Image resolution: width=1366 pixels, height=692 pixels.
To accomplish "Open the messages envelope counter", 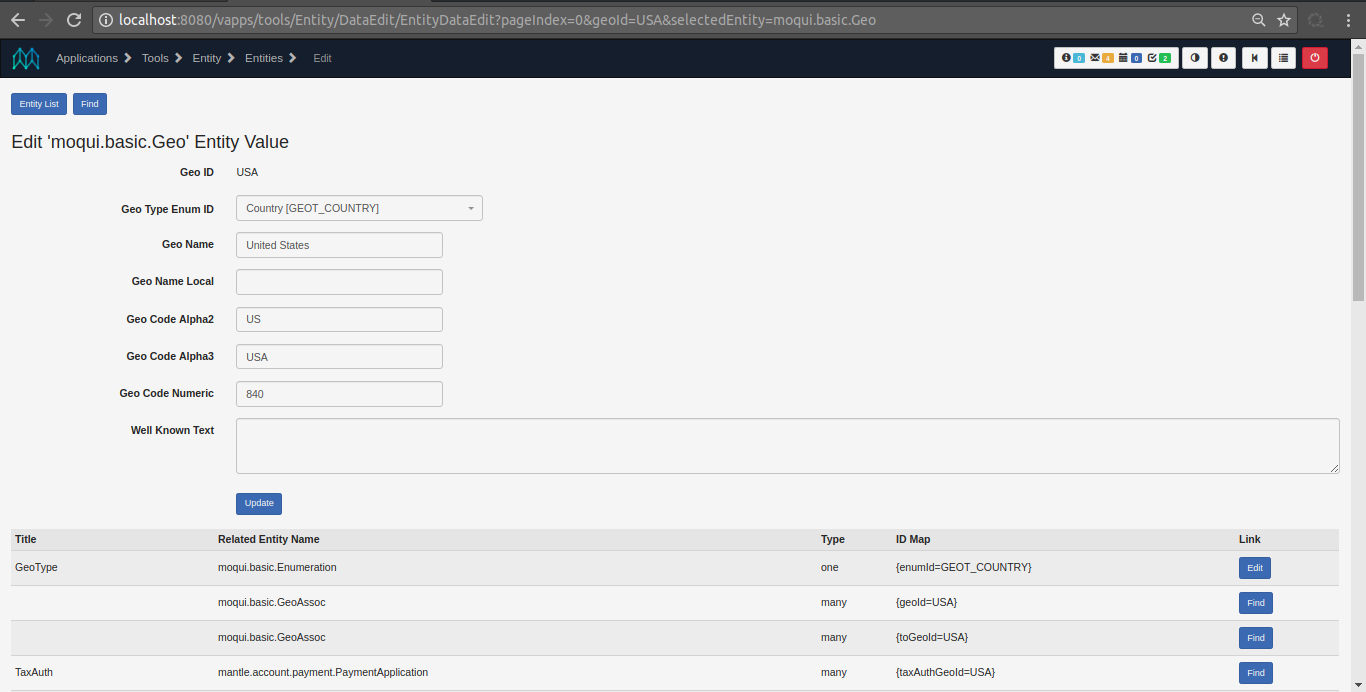I will click(1101, 58).
